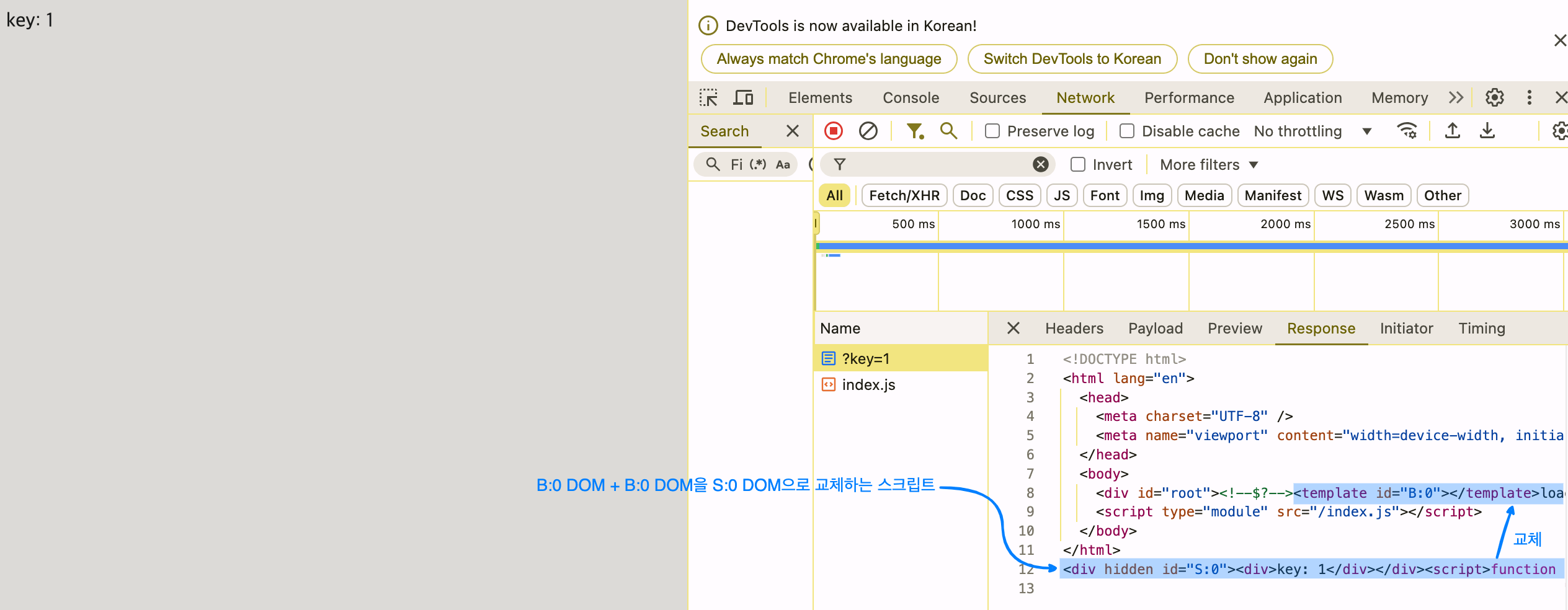Close the request details pane
The height and width of the screenshot is (610, 1568).
pos(1013,328)
